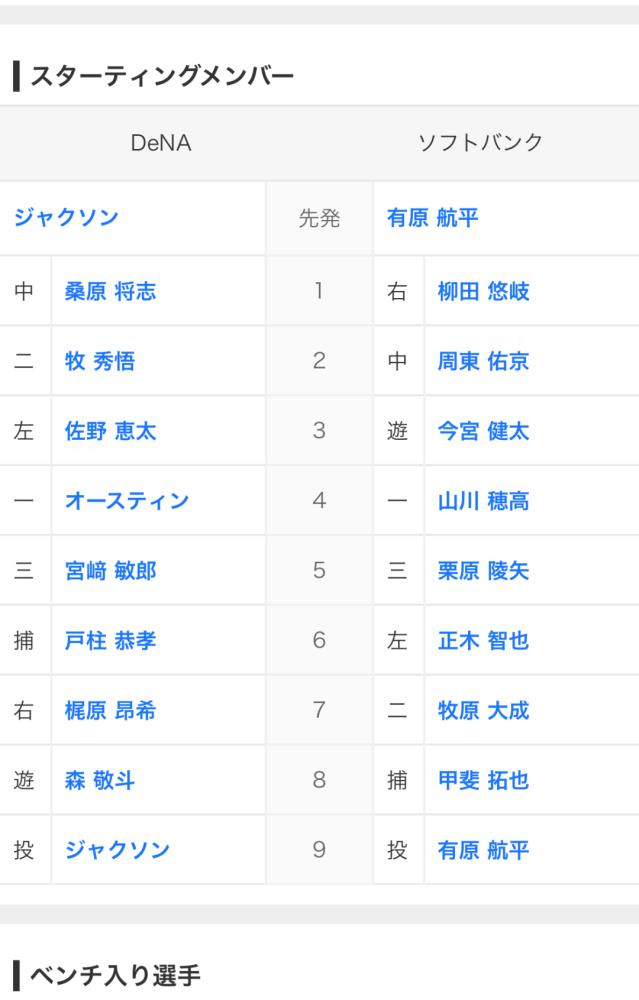Click shortstop 森 敬斗

point(99,780)
